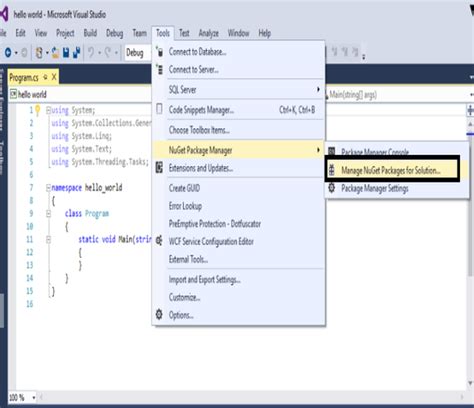Screen dimensions: 474x408
Task: Click the Extensions and Updates icon
Action: [x=159, y=168]
